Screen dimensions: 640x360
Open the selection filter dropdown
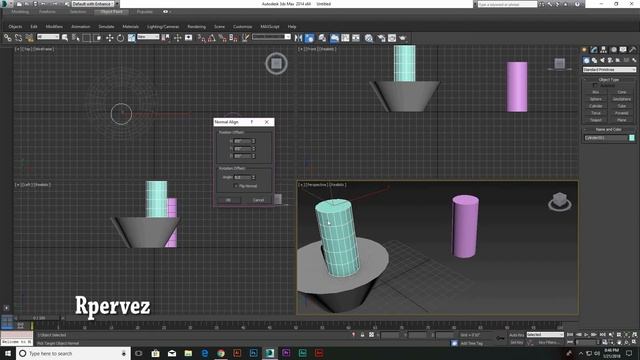48,37
